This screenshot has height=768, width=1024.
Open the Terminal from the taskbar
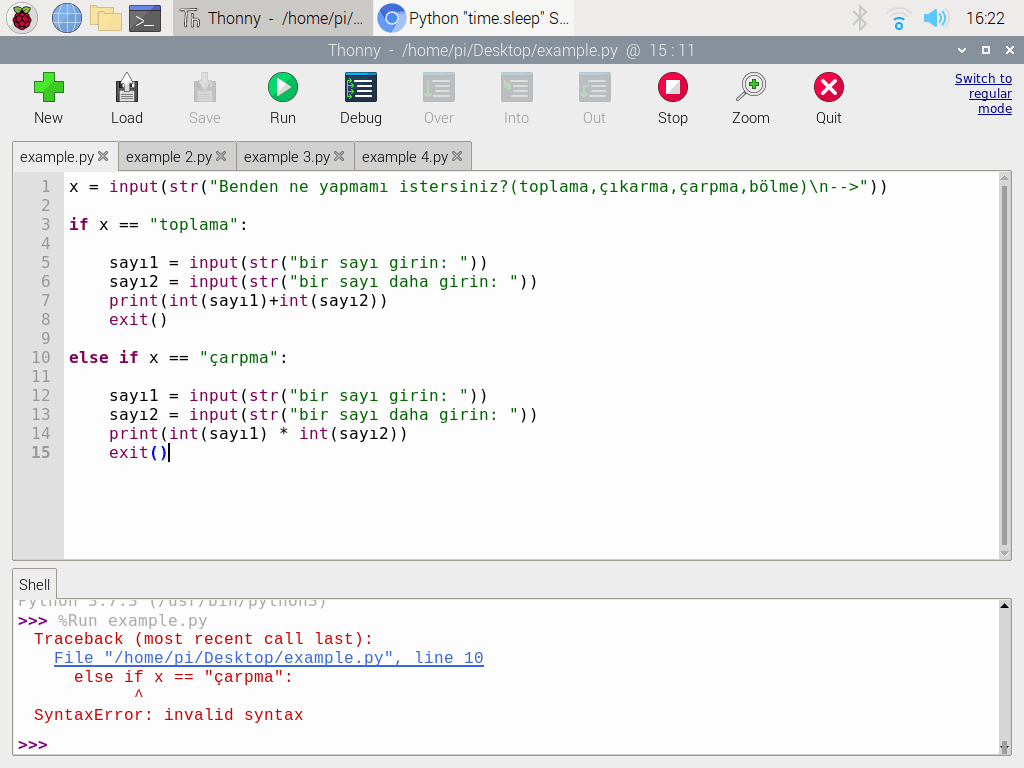point(145,18)
